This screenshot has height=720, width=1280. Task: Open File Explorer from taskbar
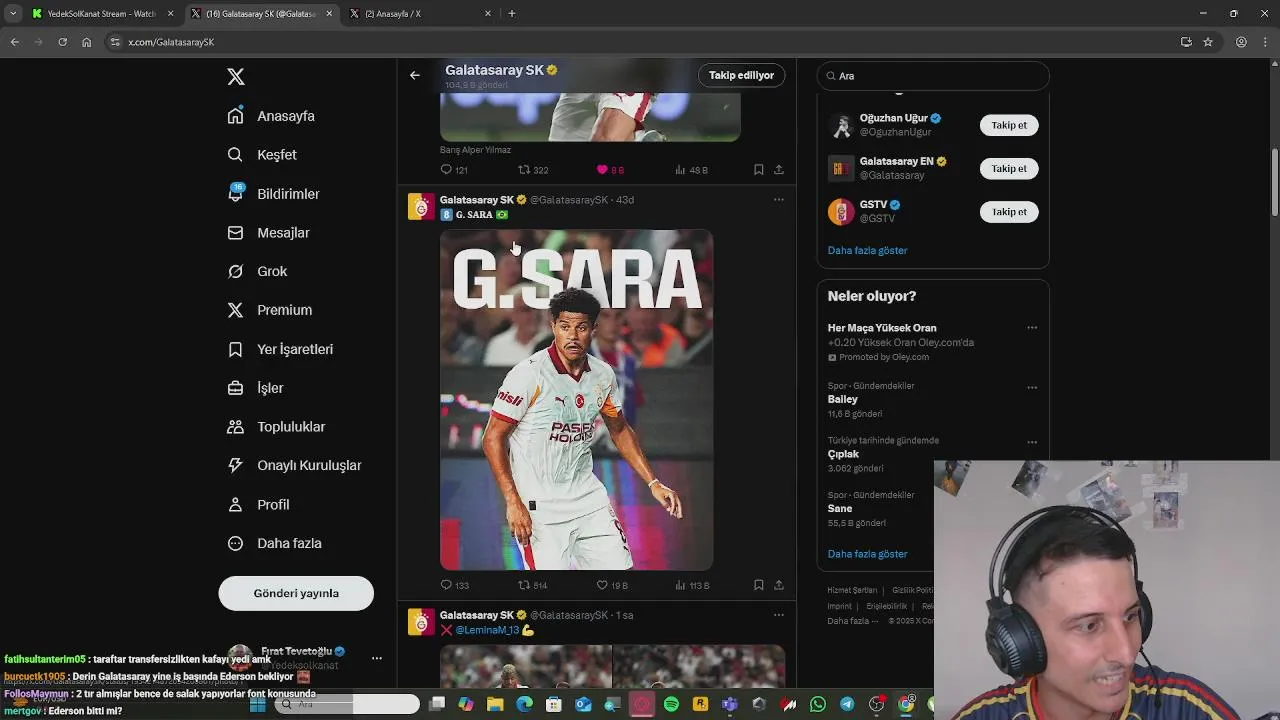click(x=495, y=705)
